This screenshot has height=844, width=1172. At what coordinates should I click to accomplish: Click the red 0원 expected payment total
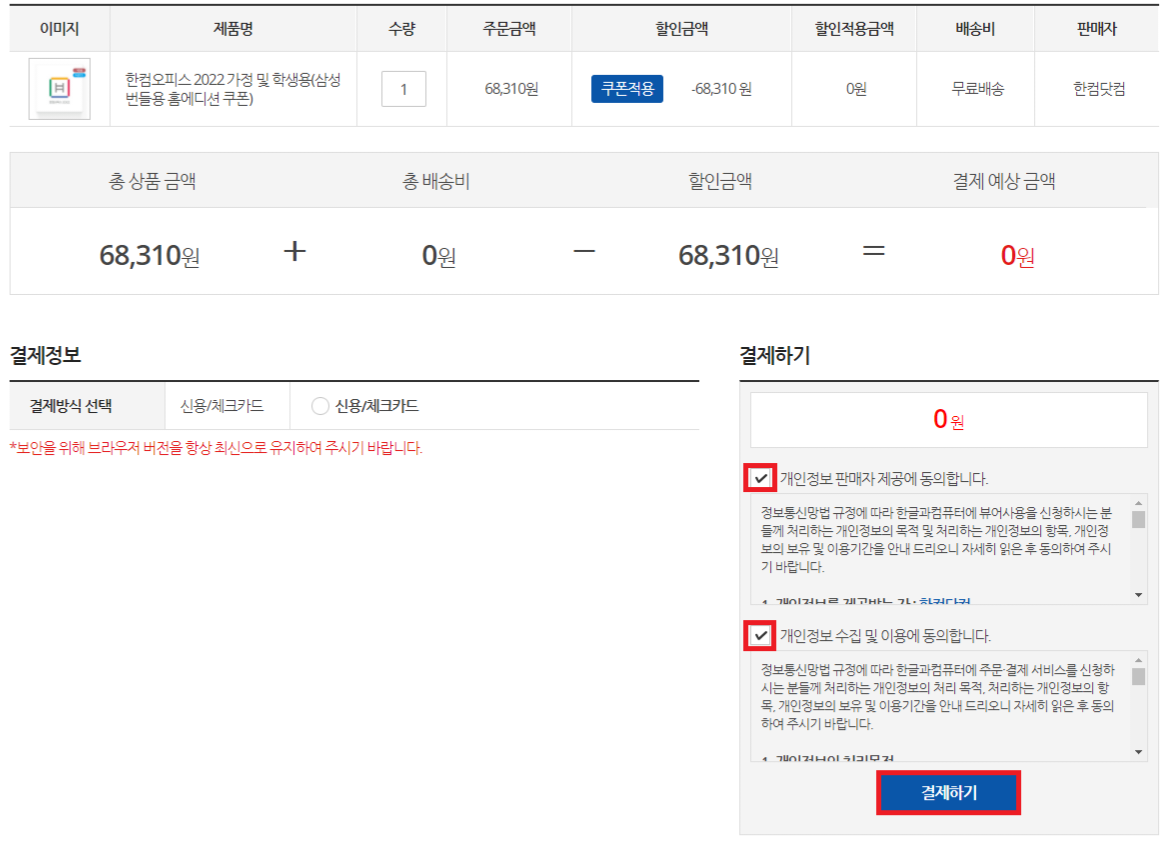[1017, 256]
